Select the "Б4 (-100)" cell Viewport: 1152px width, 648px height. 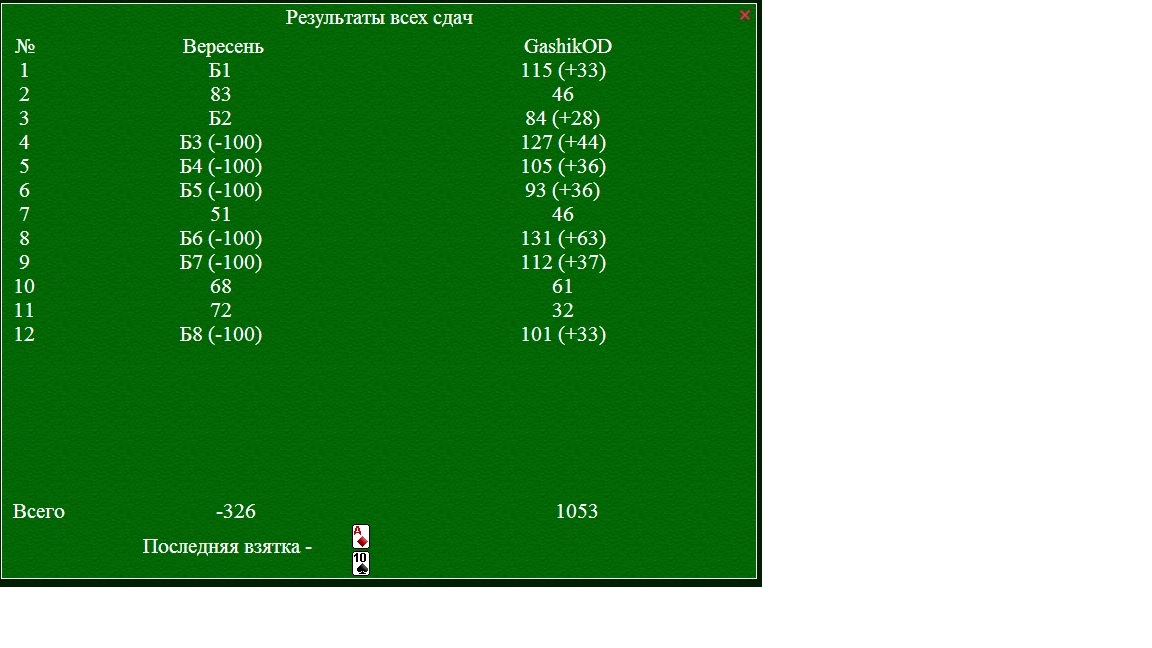coord(220,167)
